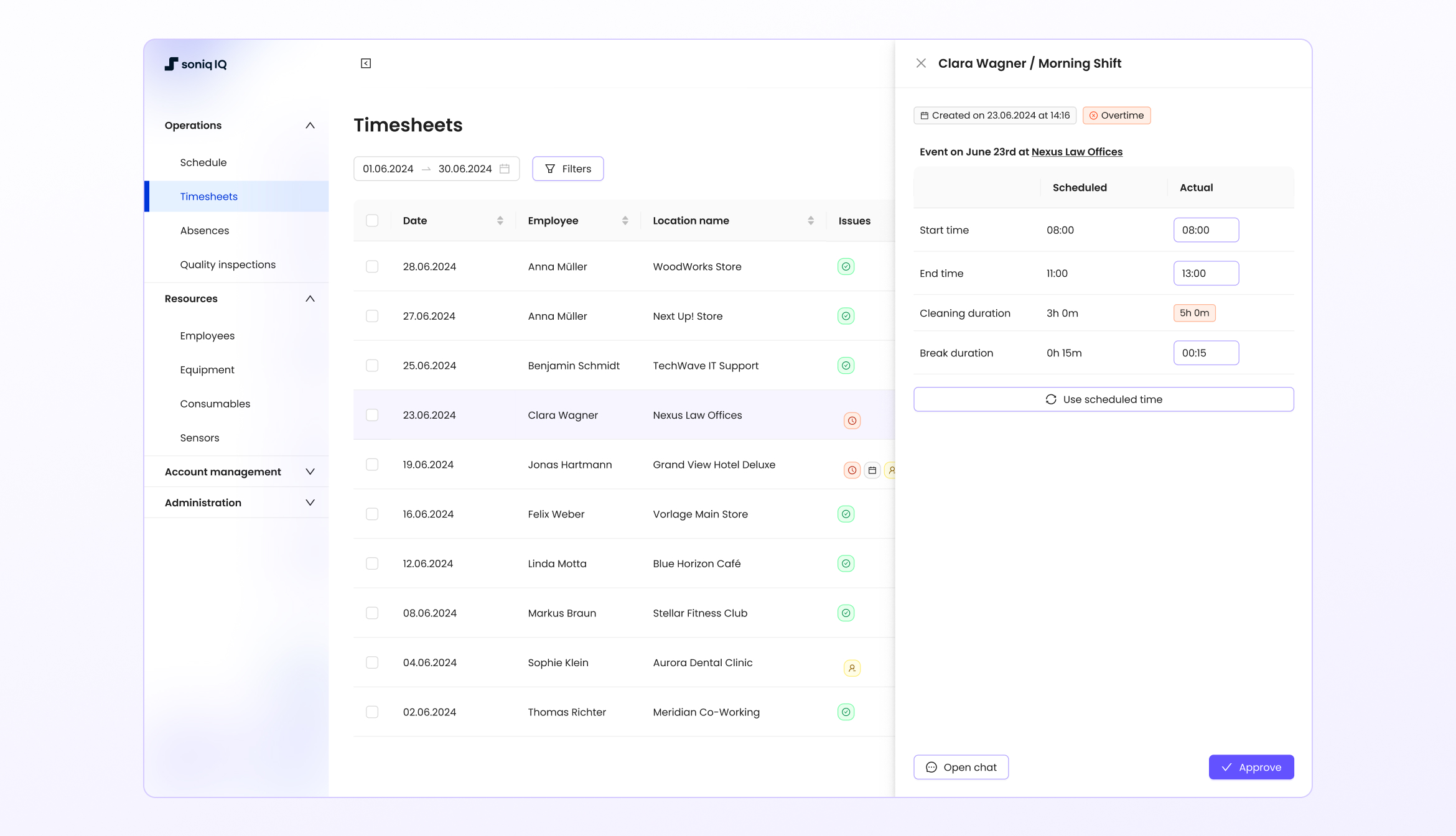The image size is (1456, 836).
Task: Approve Clara Wagner's timesheet
Action: 1251,767
